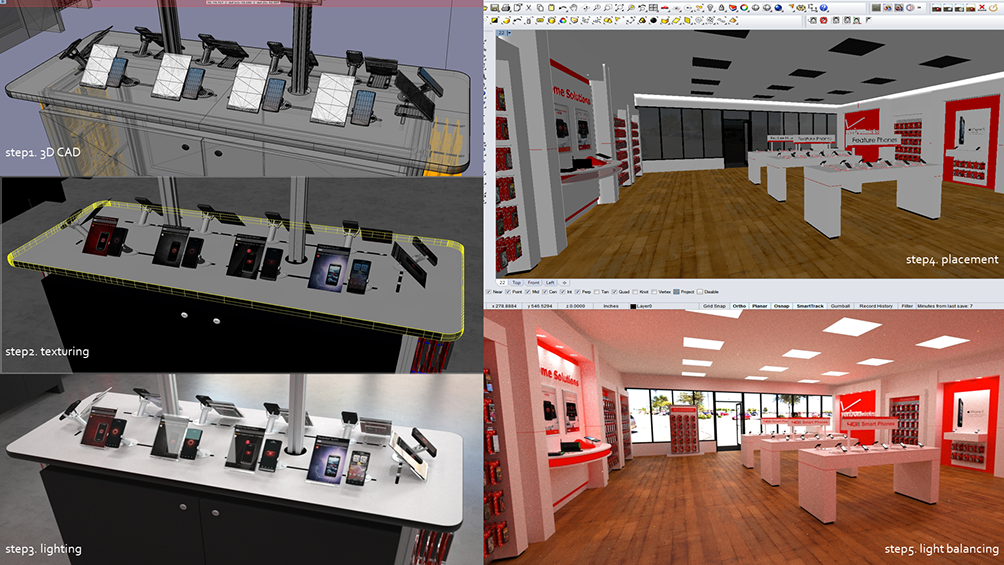Click the Save icon in the toolbar
The height and width of the screenshot is (565, 1004).
click(495, 8)
